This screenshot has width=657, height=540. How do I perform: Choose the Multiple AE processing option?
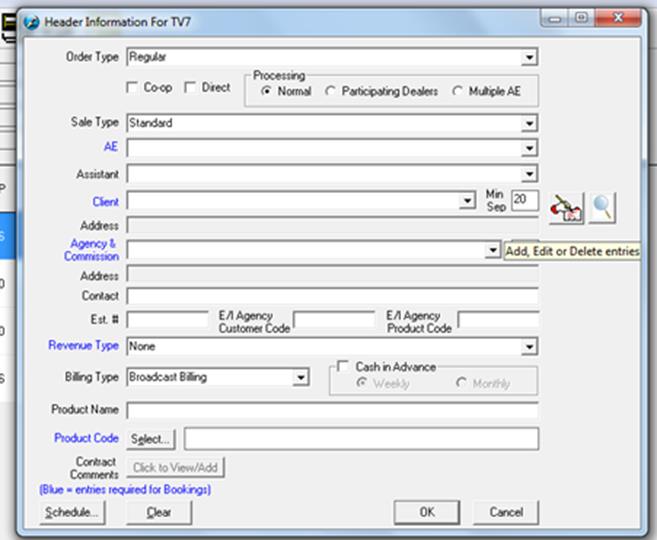coord(459,91)
